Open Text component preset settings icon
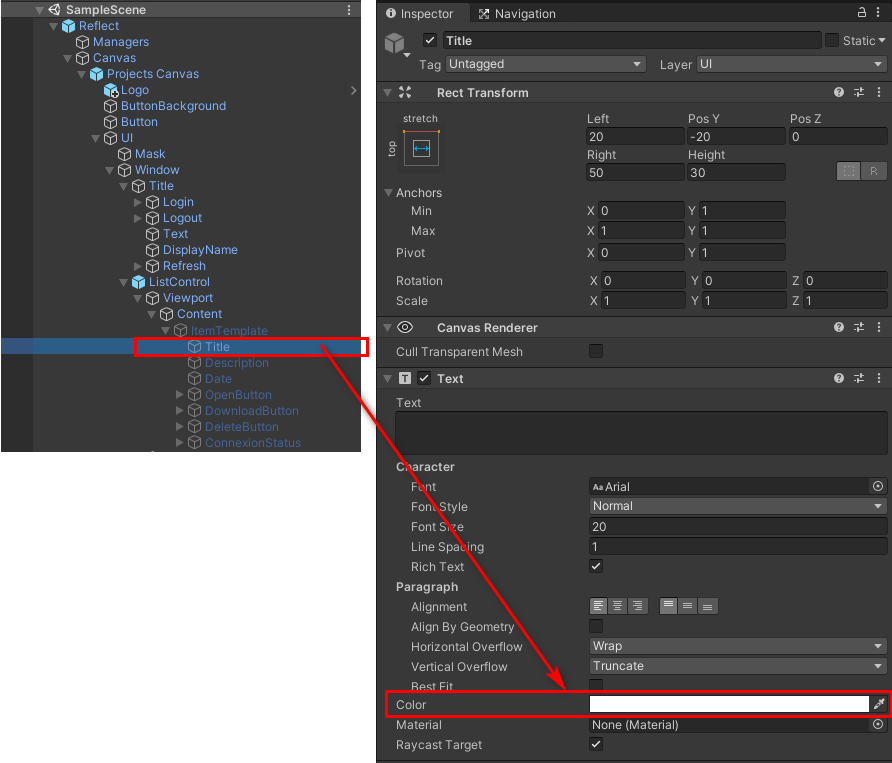The image size is (892, 763). [858, 379]
